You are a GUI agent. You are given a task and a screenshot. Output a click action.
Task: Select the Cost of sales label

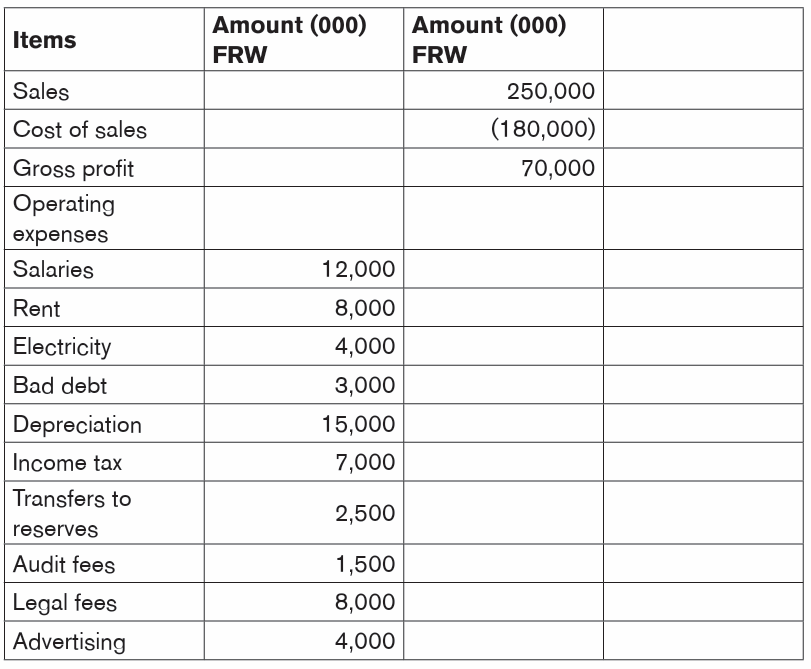point(80,129)
